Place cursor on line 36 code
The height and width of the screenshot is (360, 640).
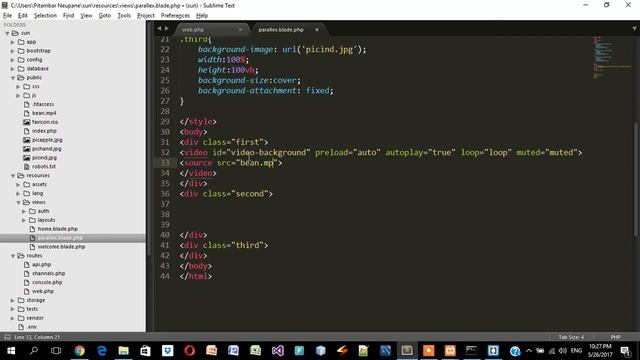[226, 194]
